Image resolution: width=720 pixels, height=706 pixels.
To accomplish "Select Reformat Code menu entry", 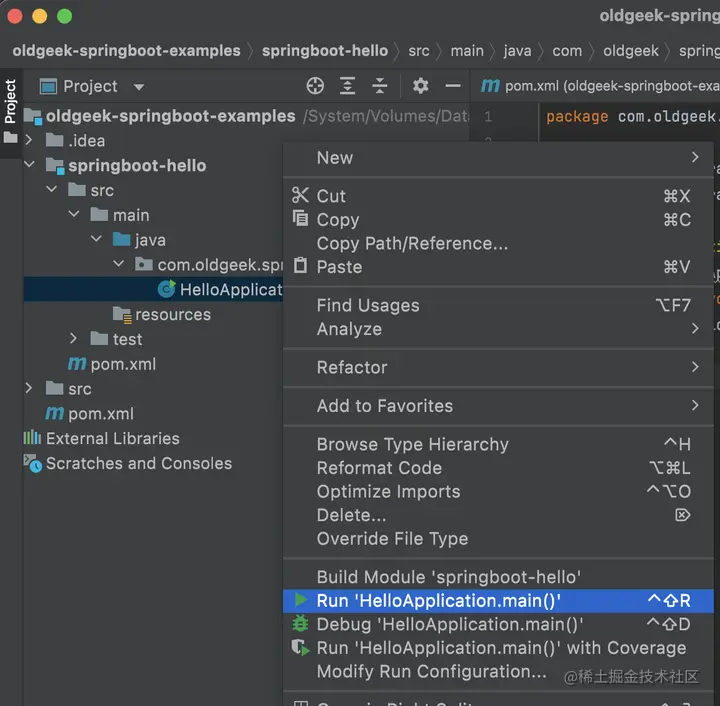I will tap(498, 468).
